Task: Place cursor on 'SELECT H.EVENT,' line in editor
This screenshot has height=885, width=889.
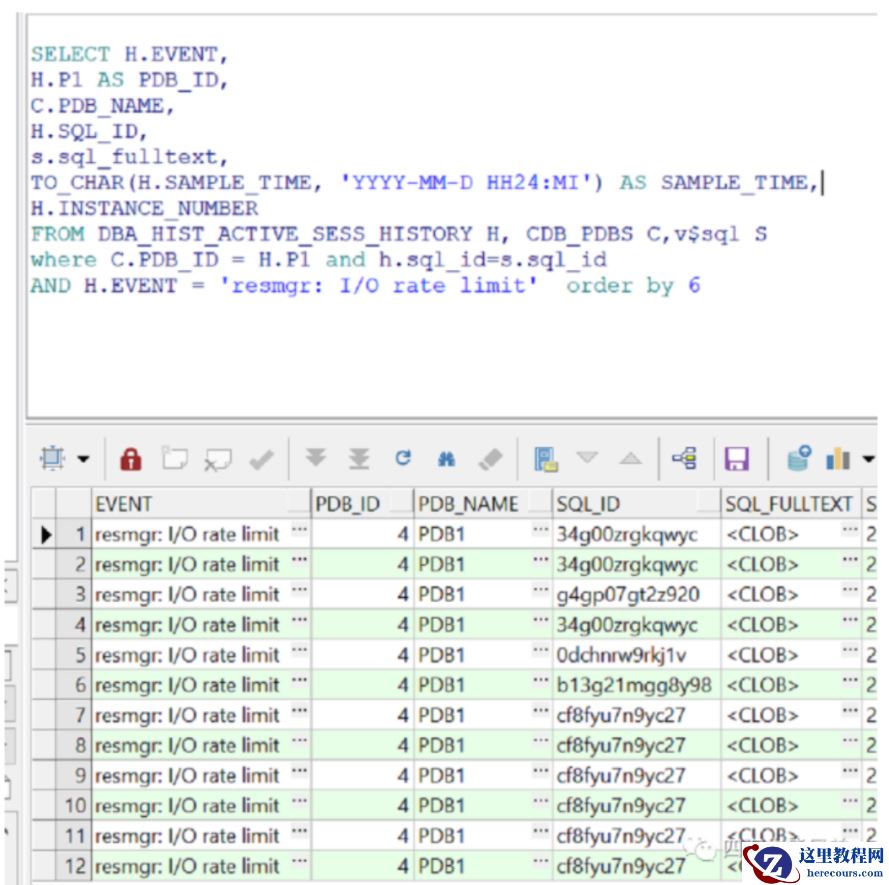Action: click(x=129, y=54)
